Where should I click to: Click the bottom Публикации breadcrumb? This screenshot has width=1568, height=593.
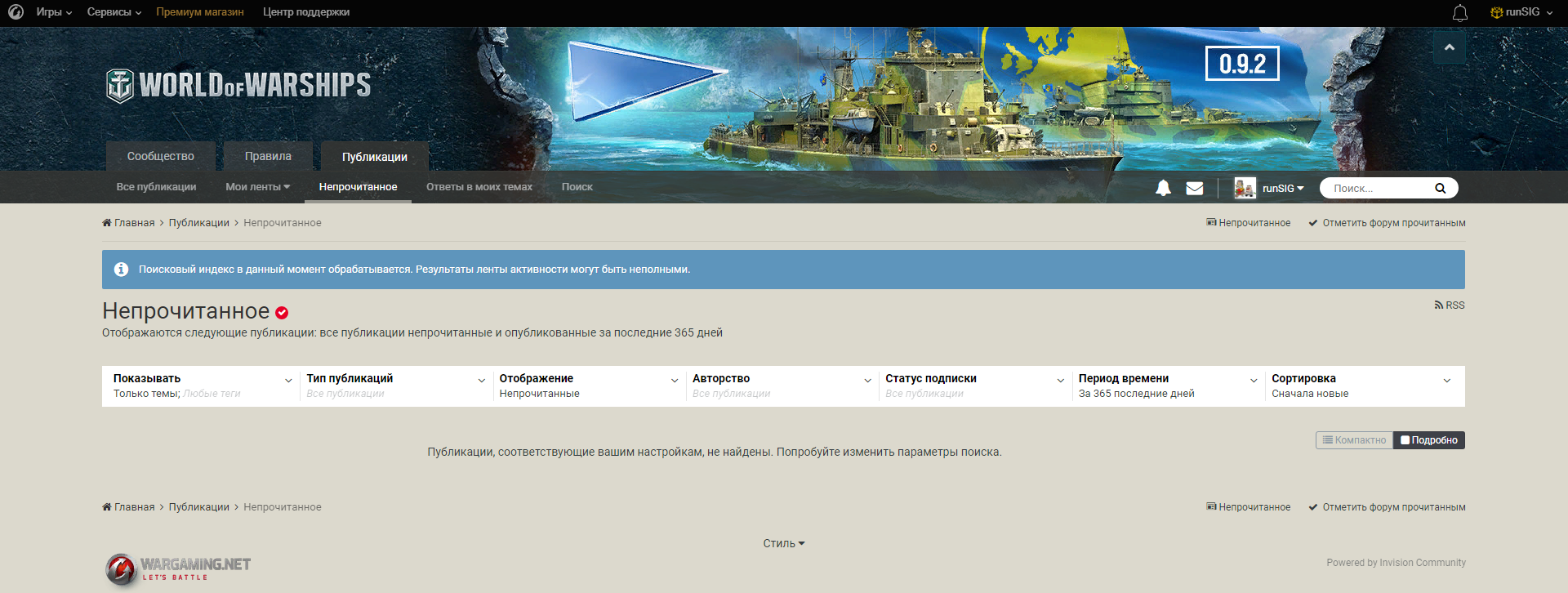(x=199, y=507)
